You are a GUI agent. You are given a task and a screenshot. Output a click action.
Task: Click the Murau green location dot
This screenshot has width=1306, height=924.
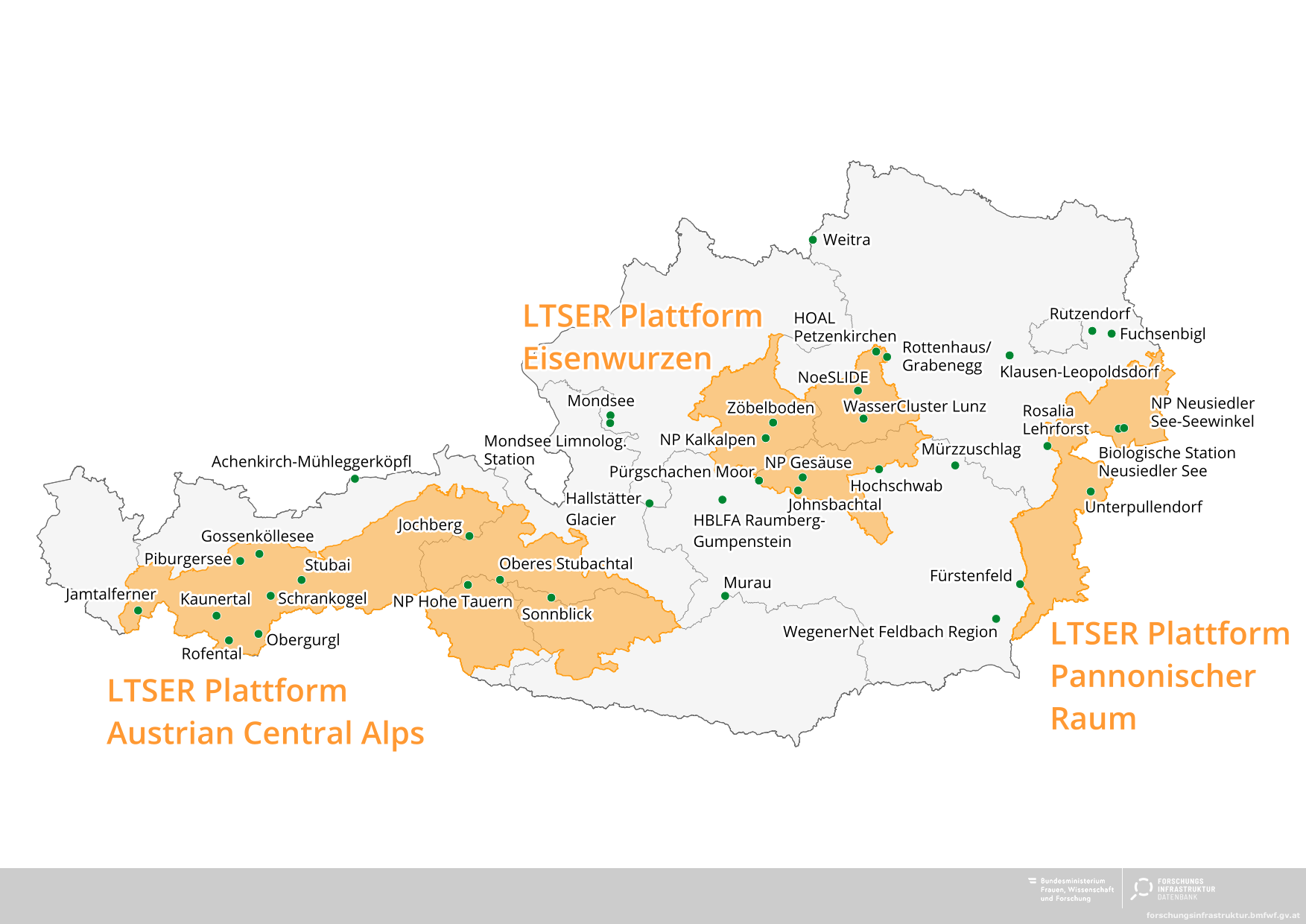pos(725,596)
